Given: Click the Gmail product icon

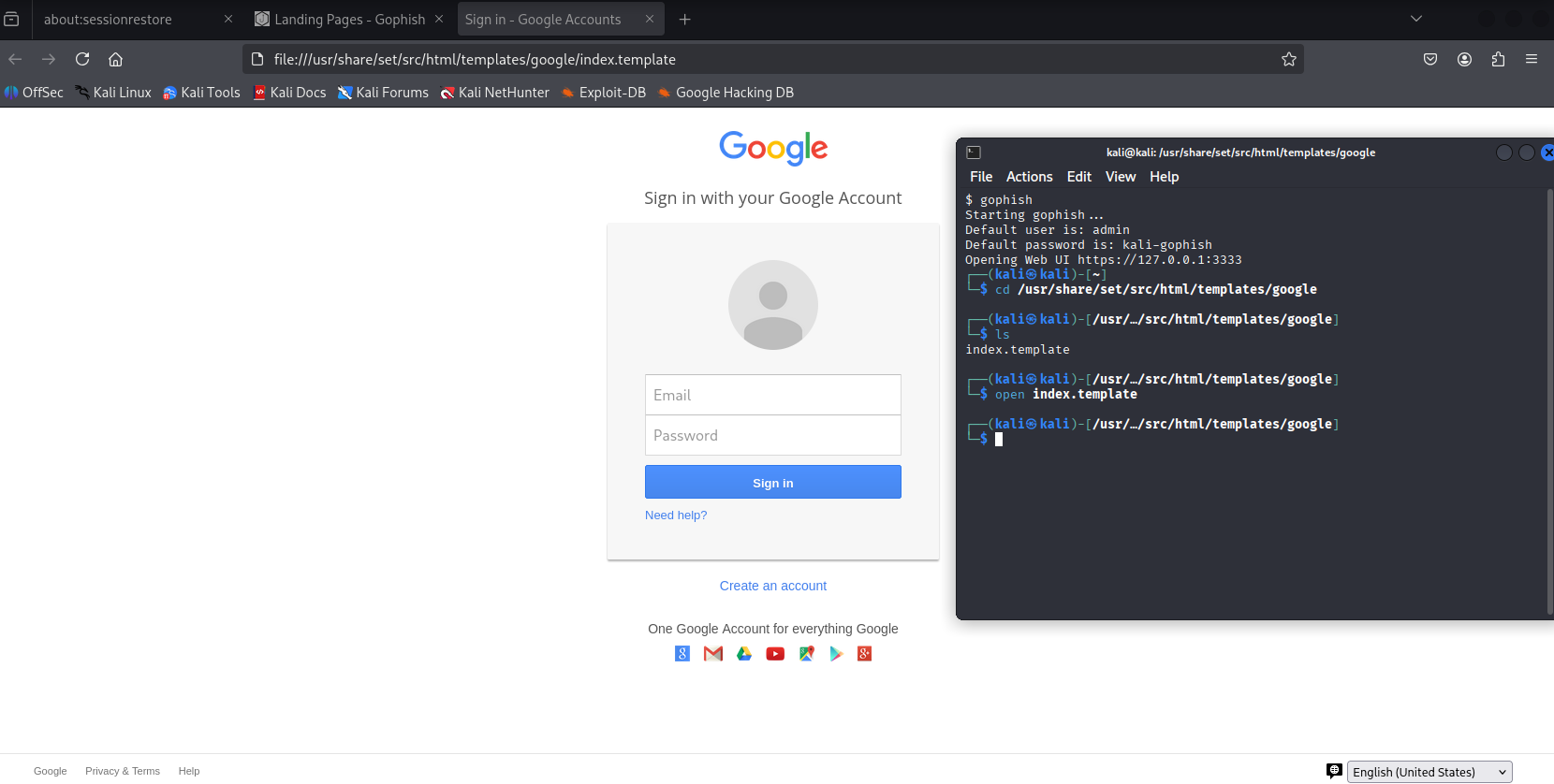Looking at the screenshot, I should 713,654.
